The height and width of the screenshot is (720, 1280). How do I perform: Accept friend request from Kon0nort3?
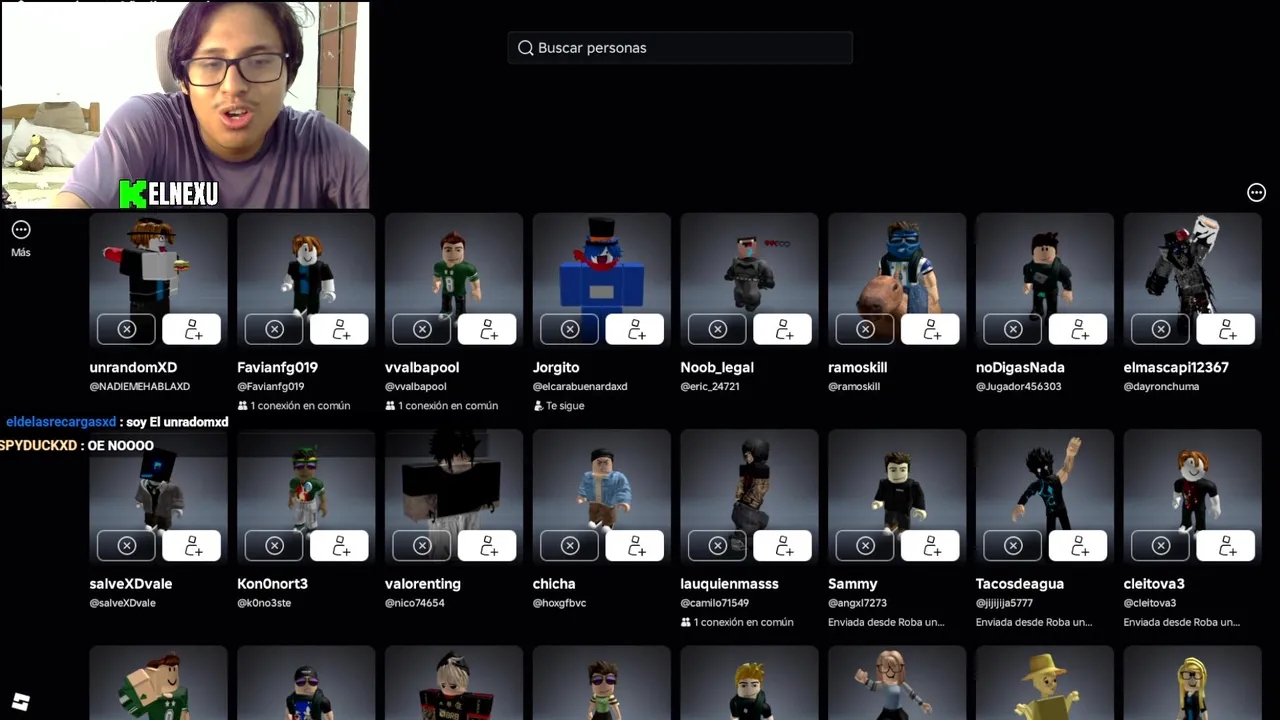[340, 546]
